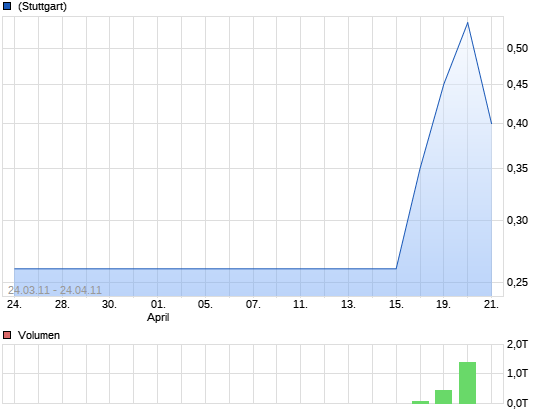Viewport: 545px width, 413px height.
Task: Click the 0,35 price axis label
Action: click(x=517, y=168)
